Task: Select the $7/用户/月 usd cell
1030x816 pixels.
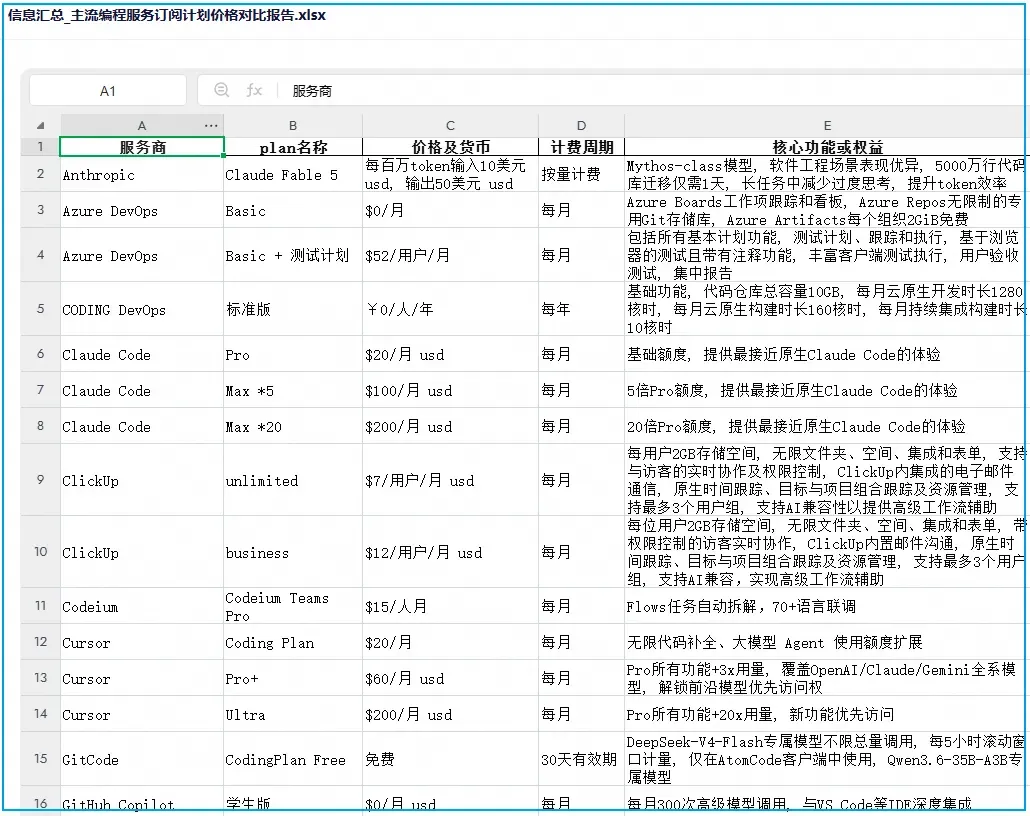Action: tap(450, 480)
